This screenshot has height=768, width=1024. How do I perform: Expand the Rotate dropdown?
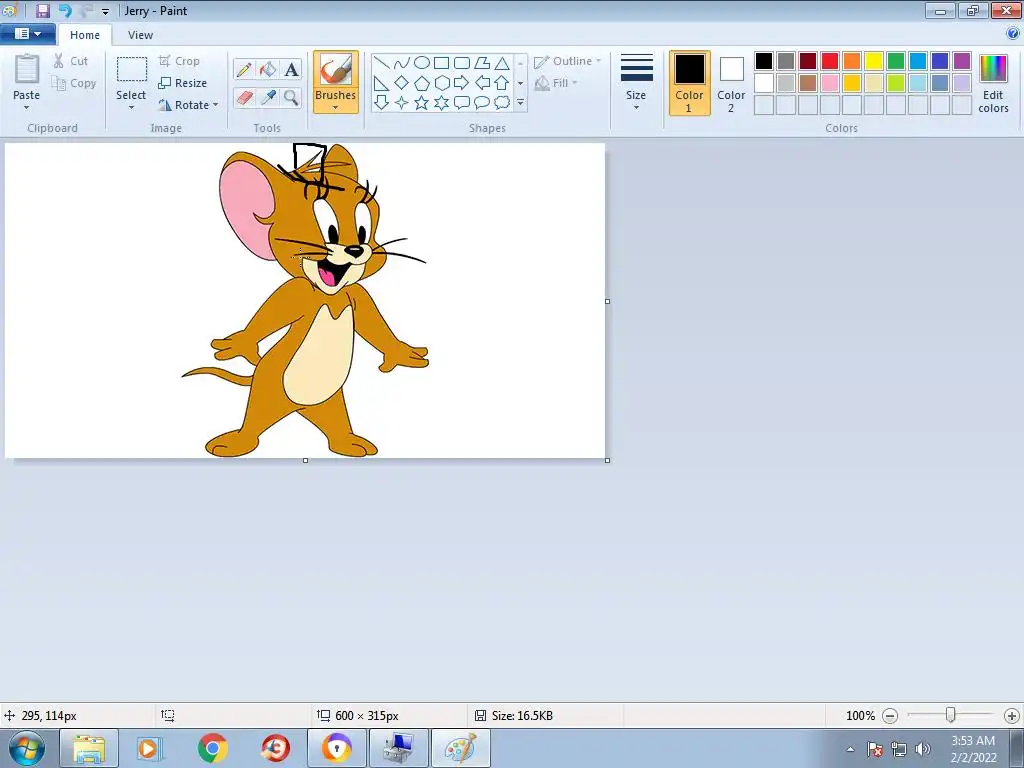click(x=215, y=105)
